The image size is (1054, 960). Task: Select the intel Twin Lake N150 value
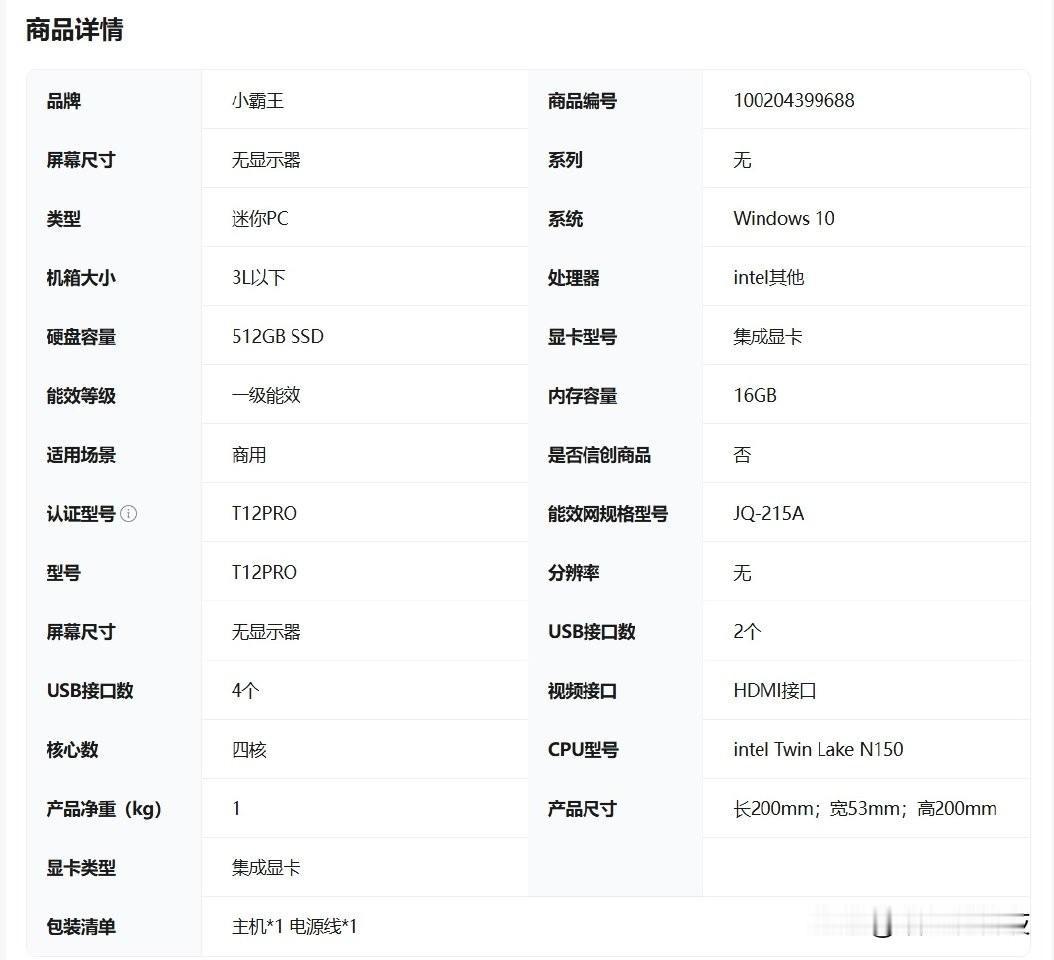point(818,750)
